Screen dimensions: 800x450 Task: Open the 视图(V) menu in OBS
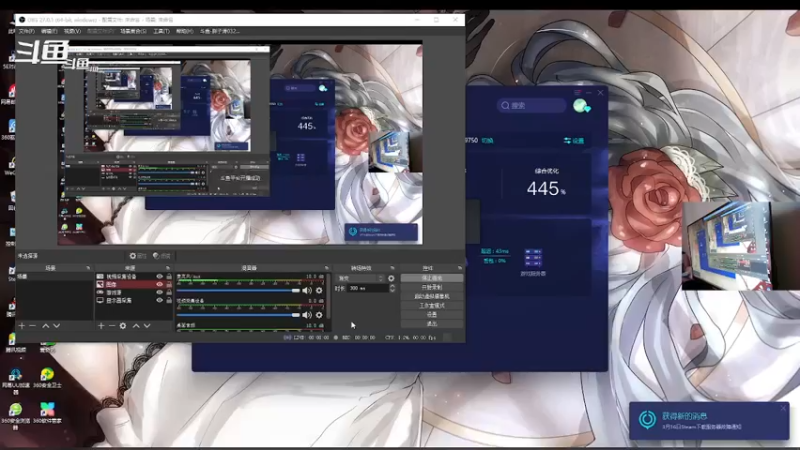click(x=72, y=32)
